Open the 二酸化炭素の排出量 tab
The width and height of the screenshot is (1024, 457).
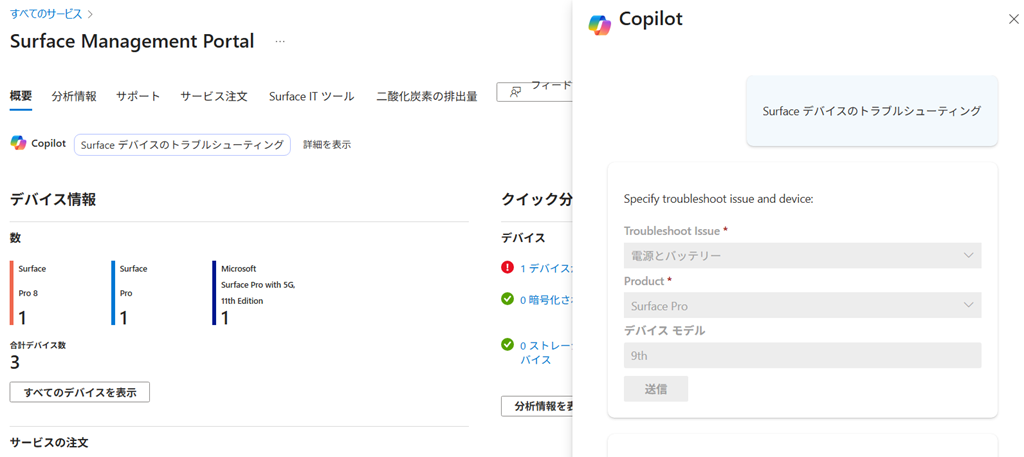coord(426,97)
